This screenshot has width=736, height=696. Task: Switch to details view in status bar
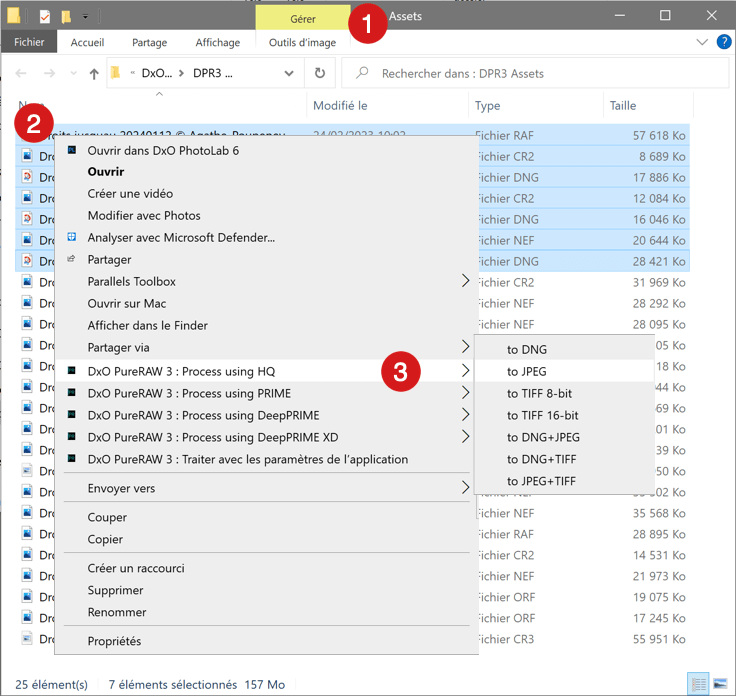coord(698,684)
